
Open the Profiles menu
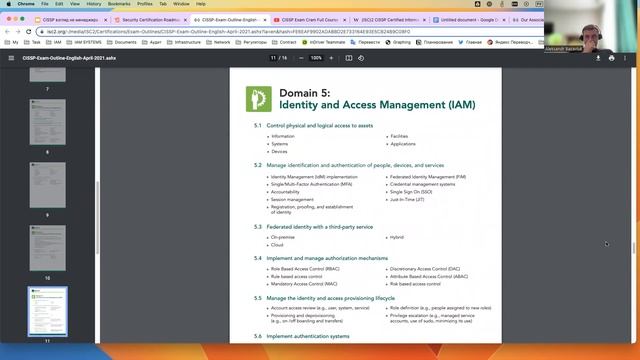144,4
